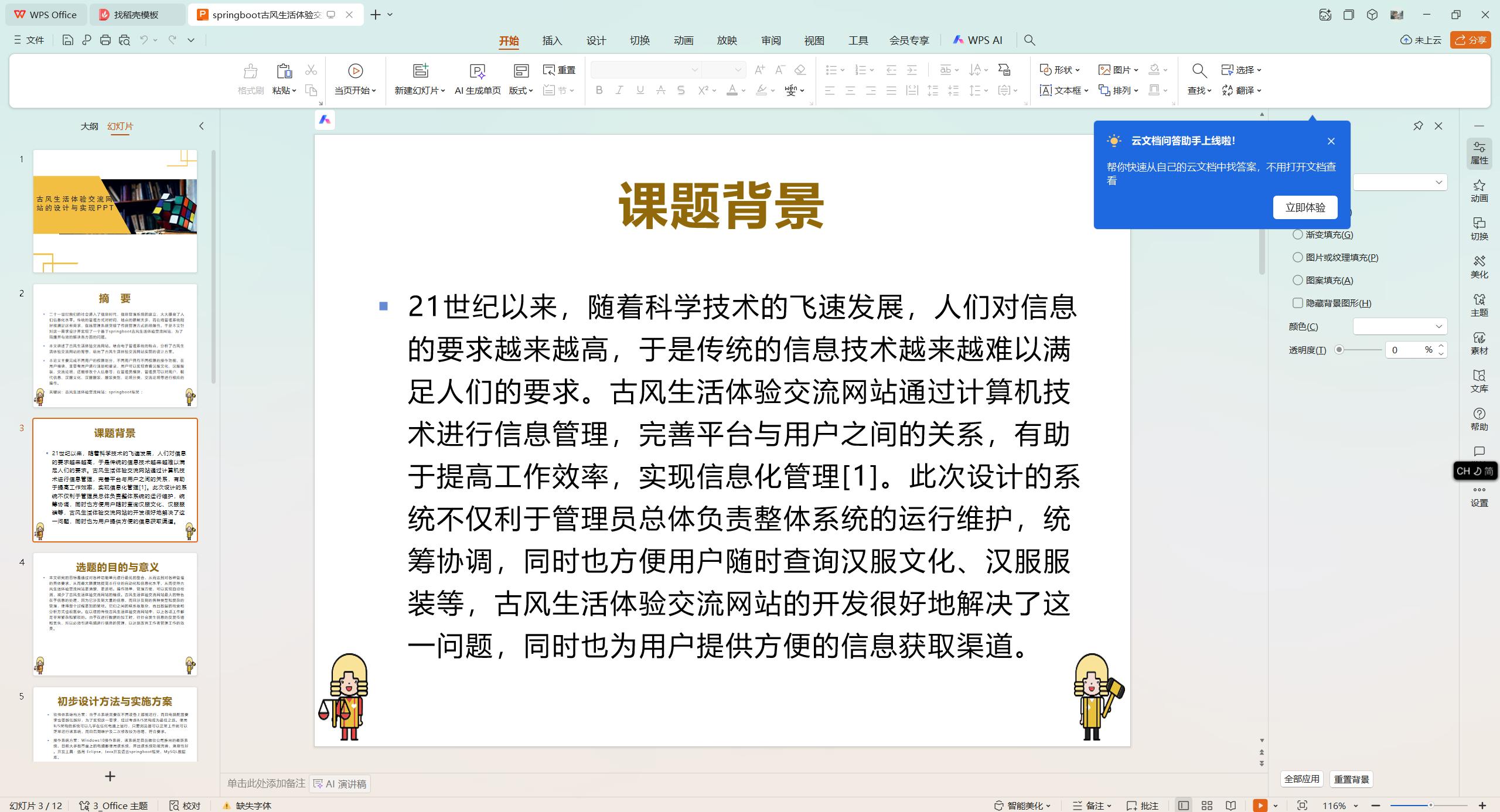1500x812 pixels.
Task: Open the 颜色 color dropdown
Action: [x=1400, y=326]
